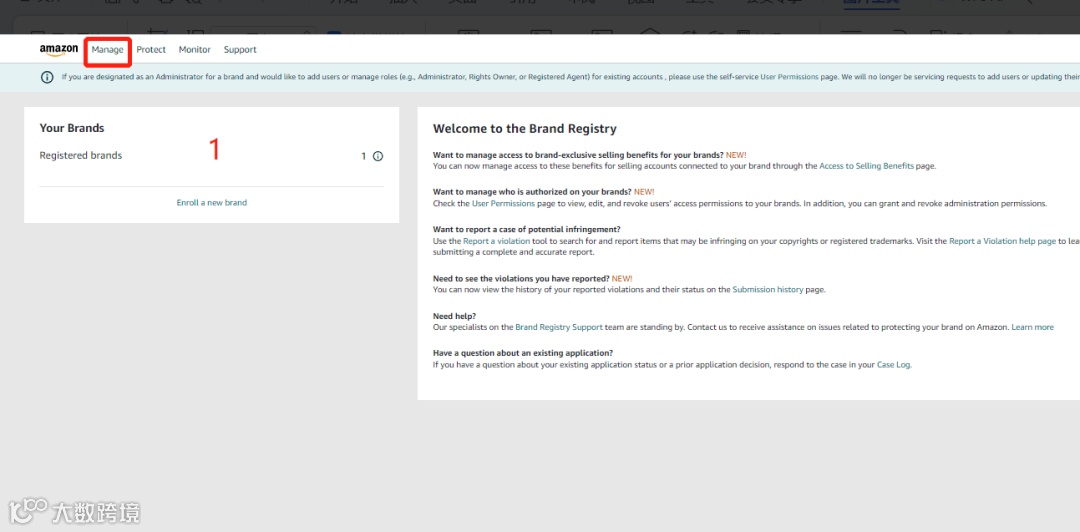Open the Brand Registry Support link
This screenshot has width=1080, height=532.
[x=559, y=327]
